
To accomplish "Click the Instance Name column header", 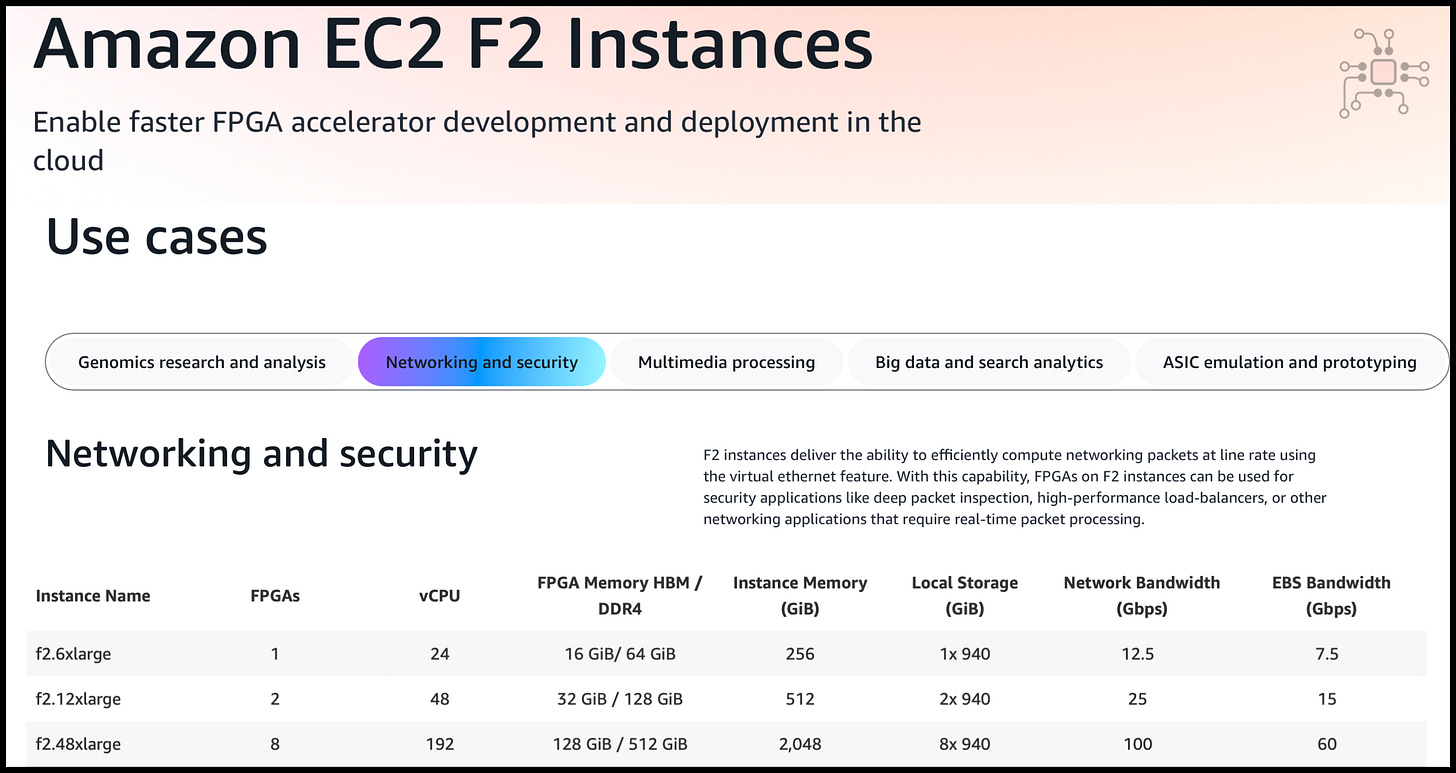I will tap(93, 596).
